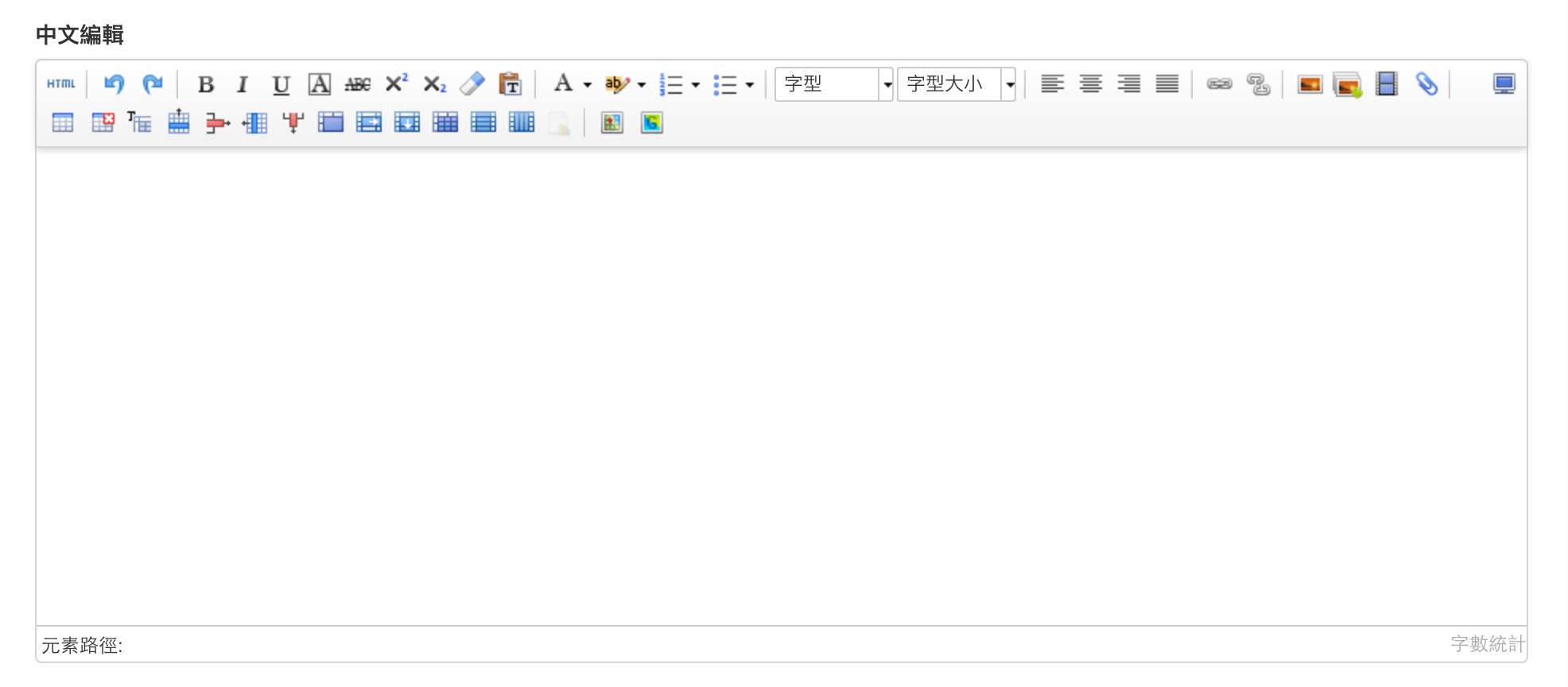Toggle subscript formatting
Image resolution: width=1568 pixels, height=687 pixels.
pos(434,83)
